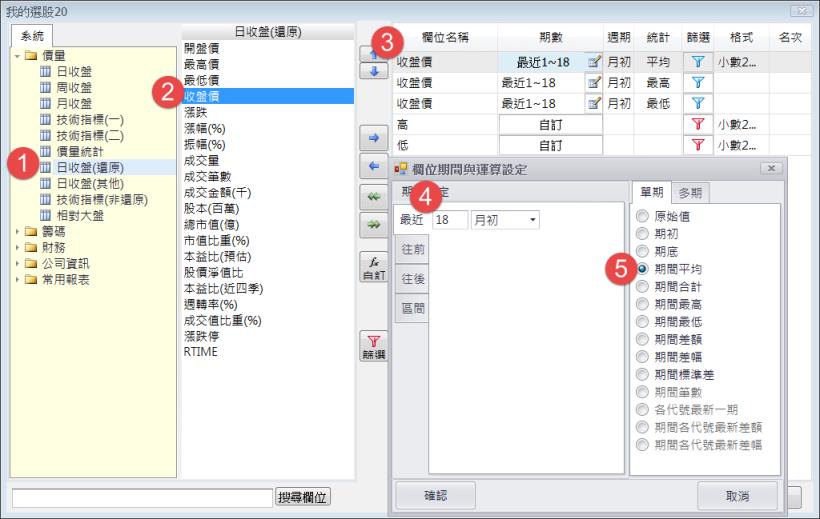Click red filter icon in 高 row
Viewport: 820px width, 519px height.
point(698,125)
